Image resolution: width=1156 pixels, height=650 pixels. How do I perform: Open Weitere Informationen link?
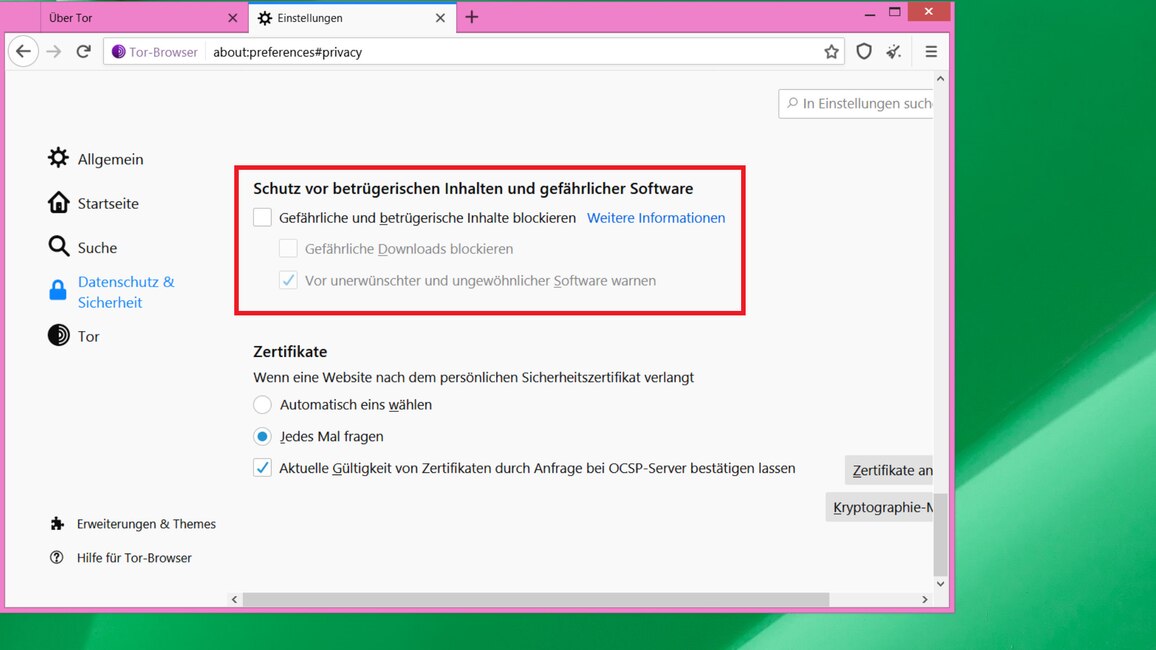655,218
